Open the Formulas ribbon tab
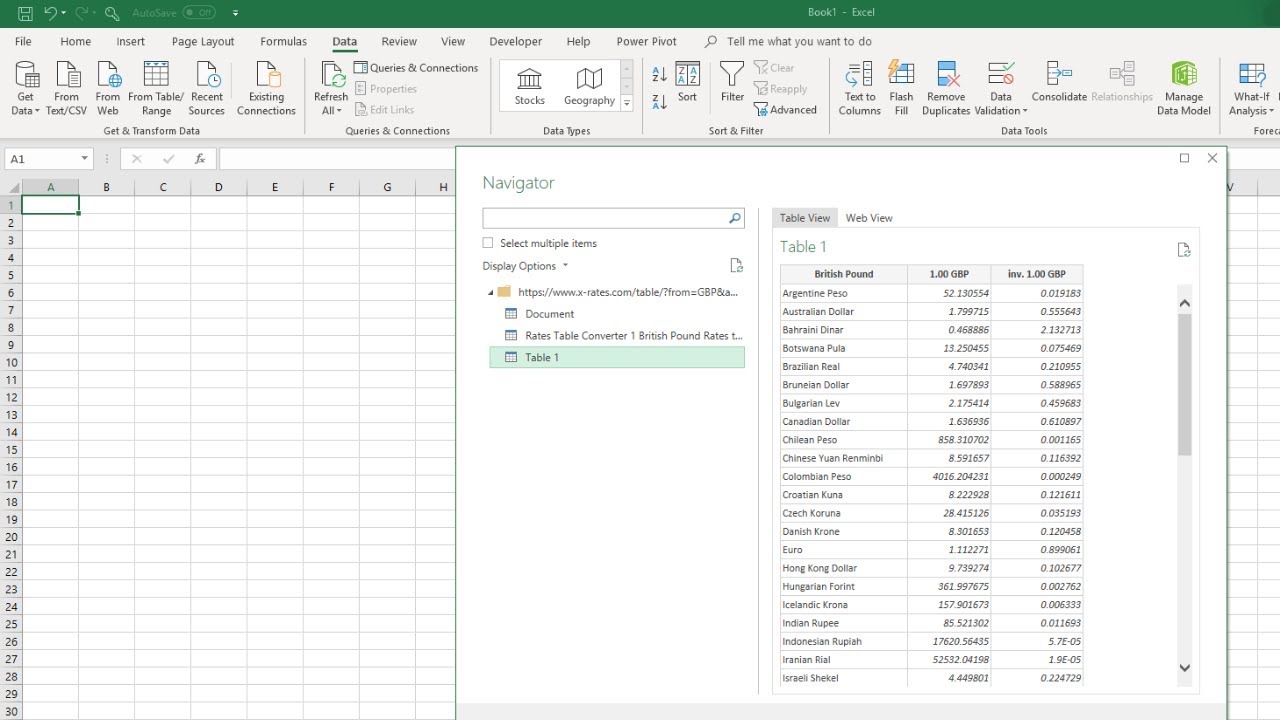 pos(283,42)
